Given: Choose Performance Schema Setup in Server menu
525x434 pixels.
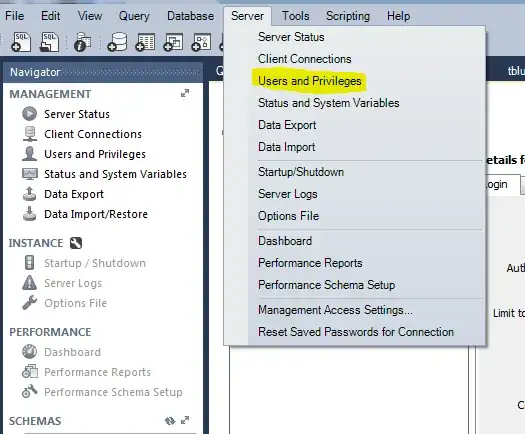Looking at the screenshot, I should pos(326,285).
